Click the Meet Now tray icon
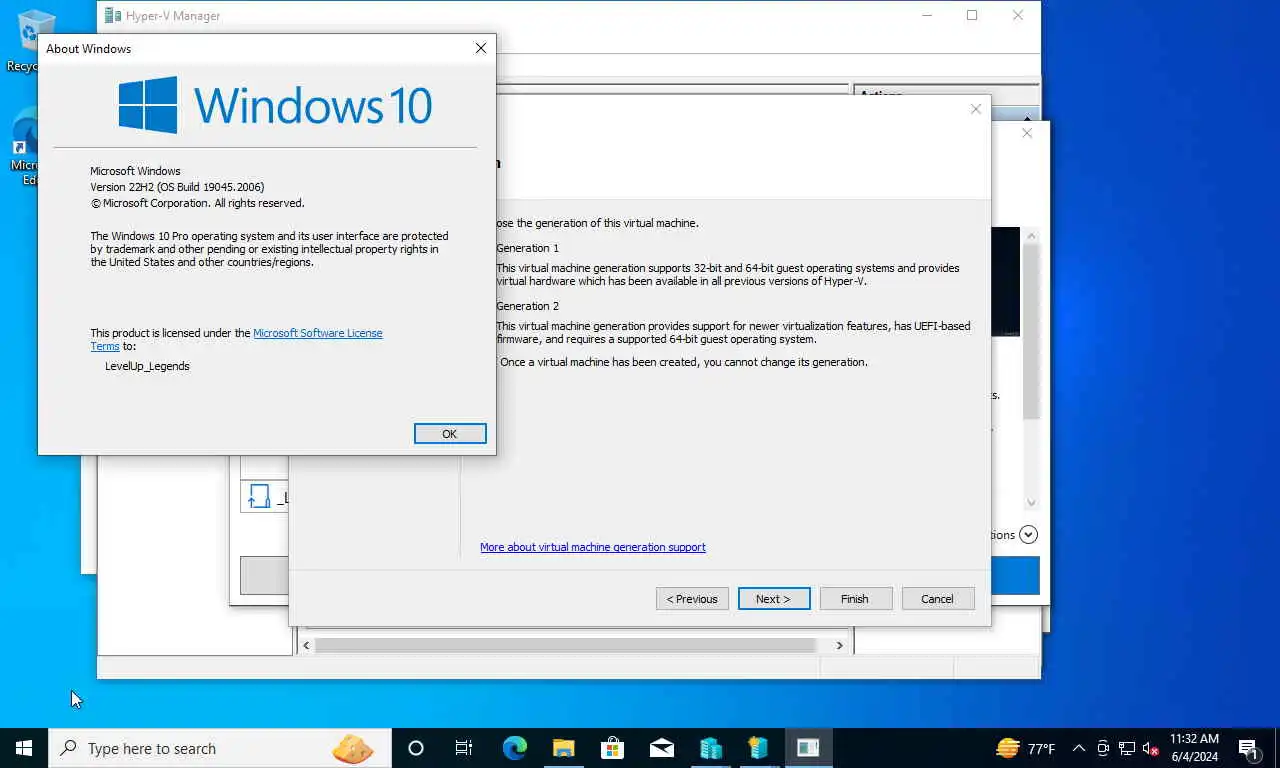The width and height of the screenshot is (1280, 768). click(1103, 748)
